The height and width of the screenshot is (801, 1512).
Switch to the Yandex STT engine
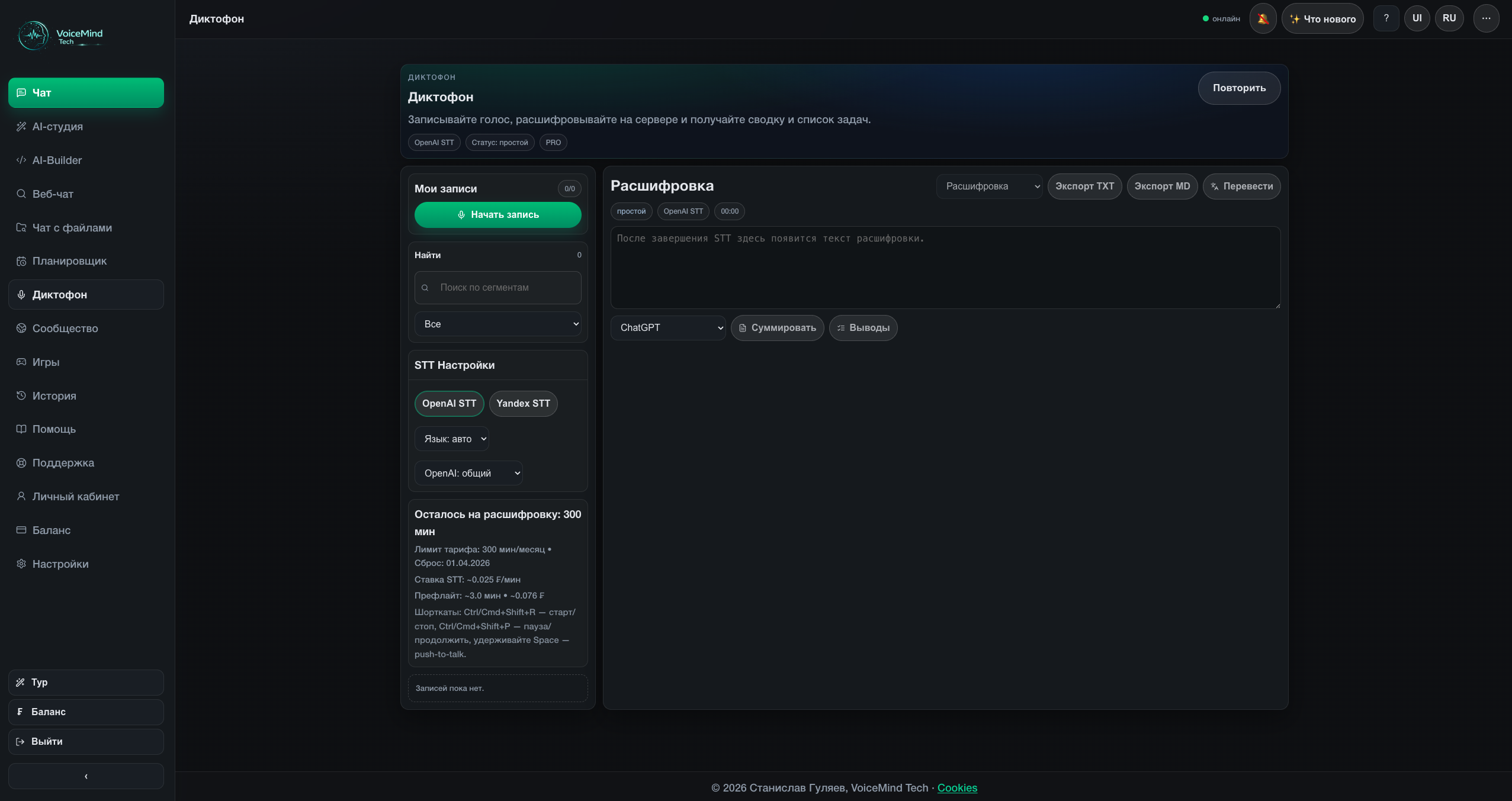coord(523,404)
